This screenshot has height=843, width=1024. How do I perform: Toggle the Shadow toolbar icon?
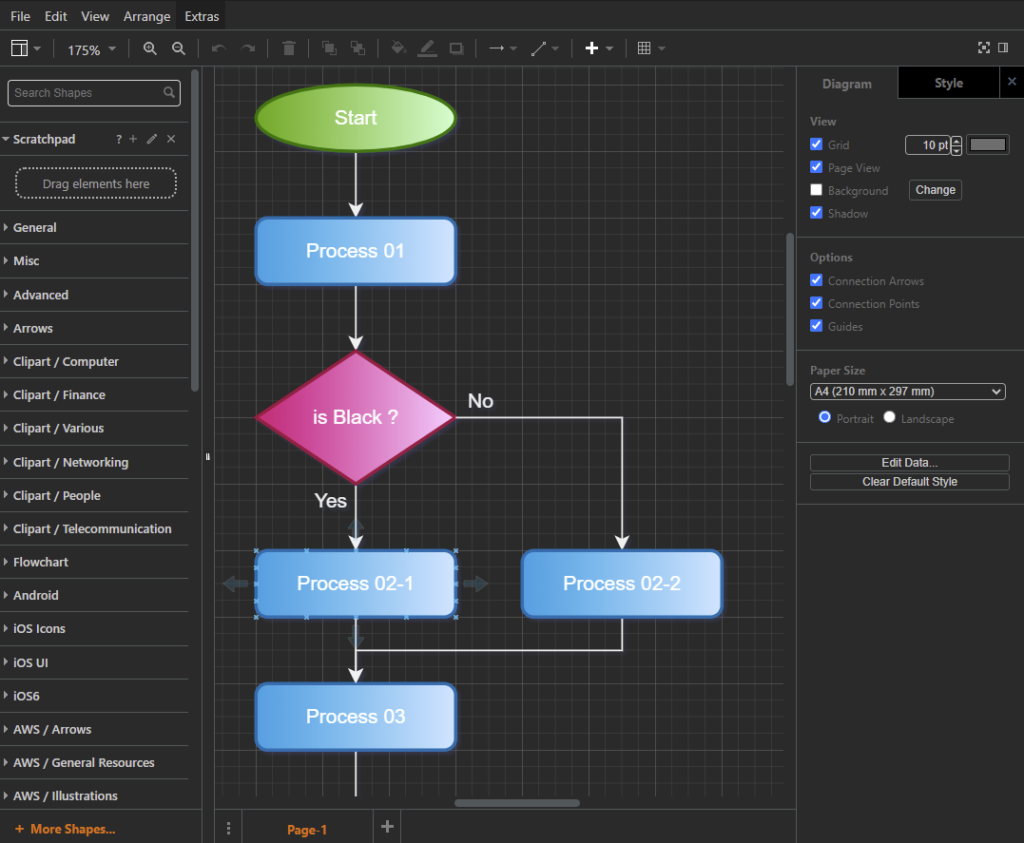(x=456, y=48)
